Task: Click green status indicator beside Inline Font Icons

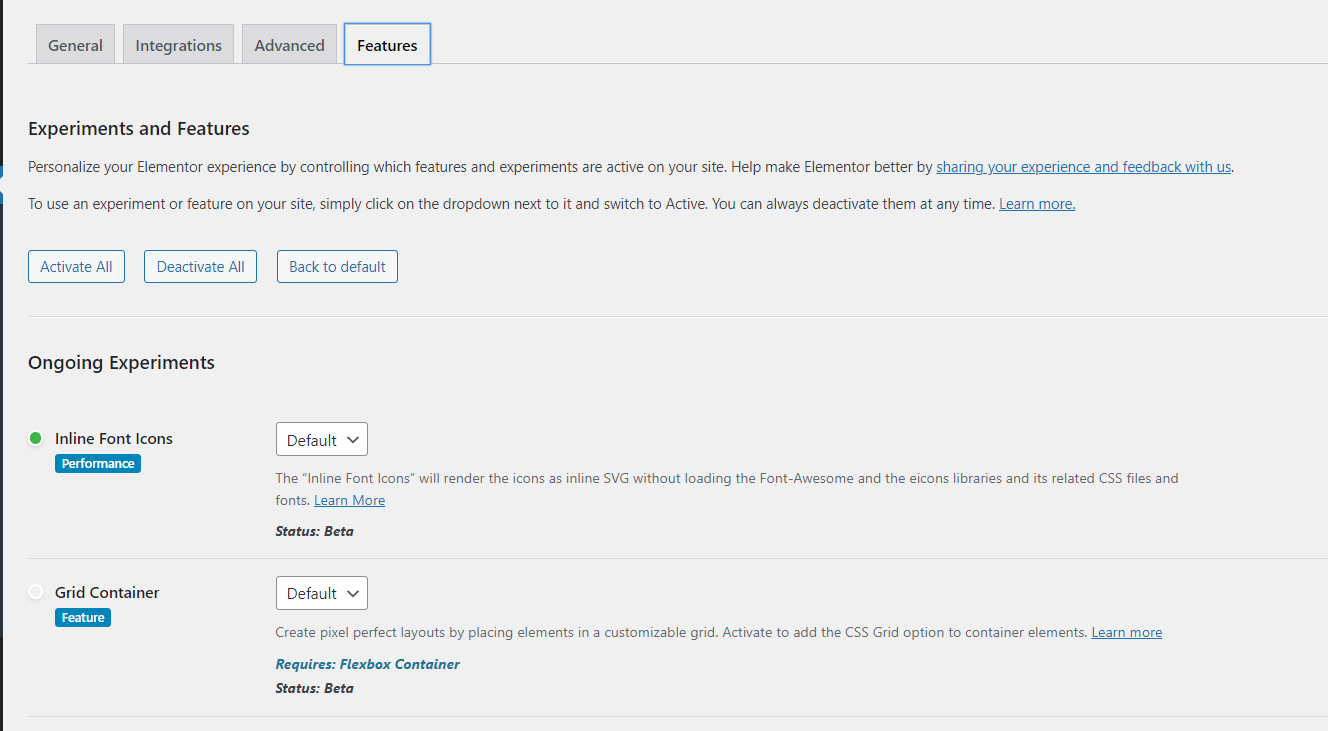Action: [36, 438]
